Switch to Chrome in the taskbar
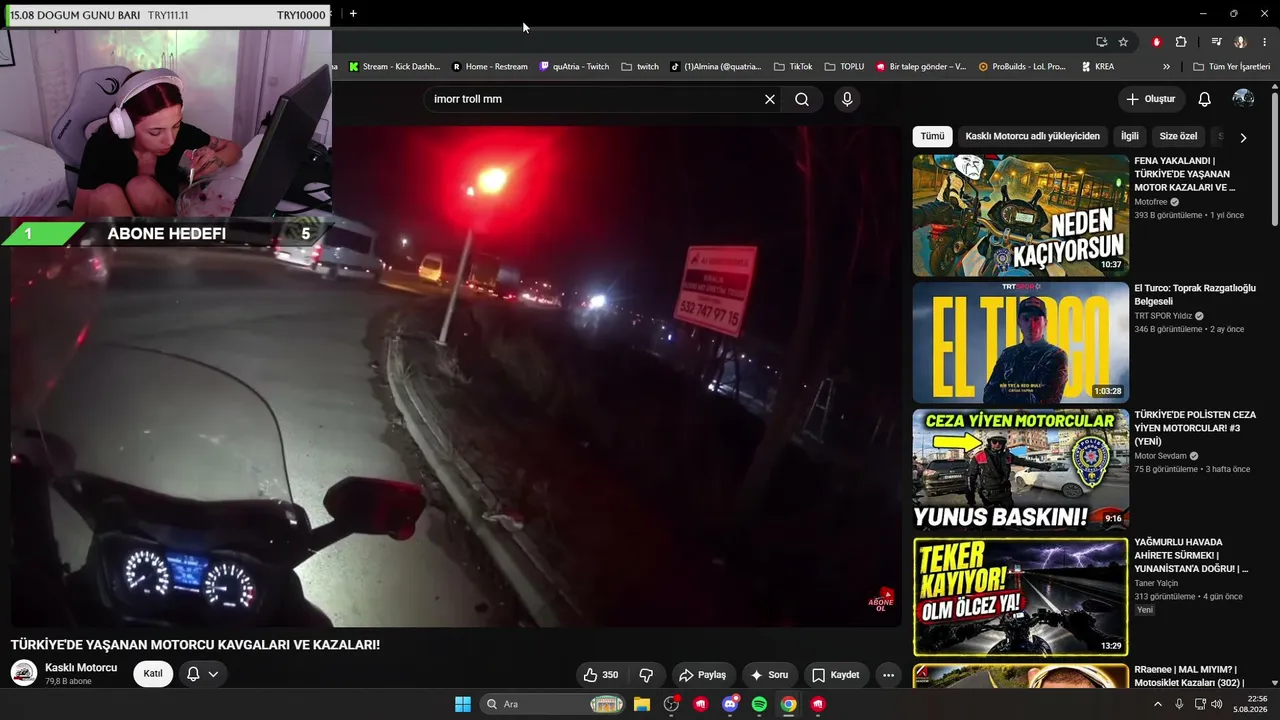Image resolution: width=1280 pixels, height=720 pixels. (x=788, y=704)
